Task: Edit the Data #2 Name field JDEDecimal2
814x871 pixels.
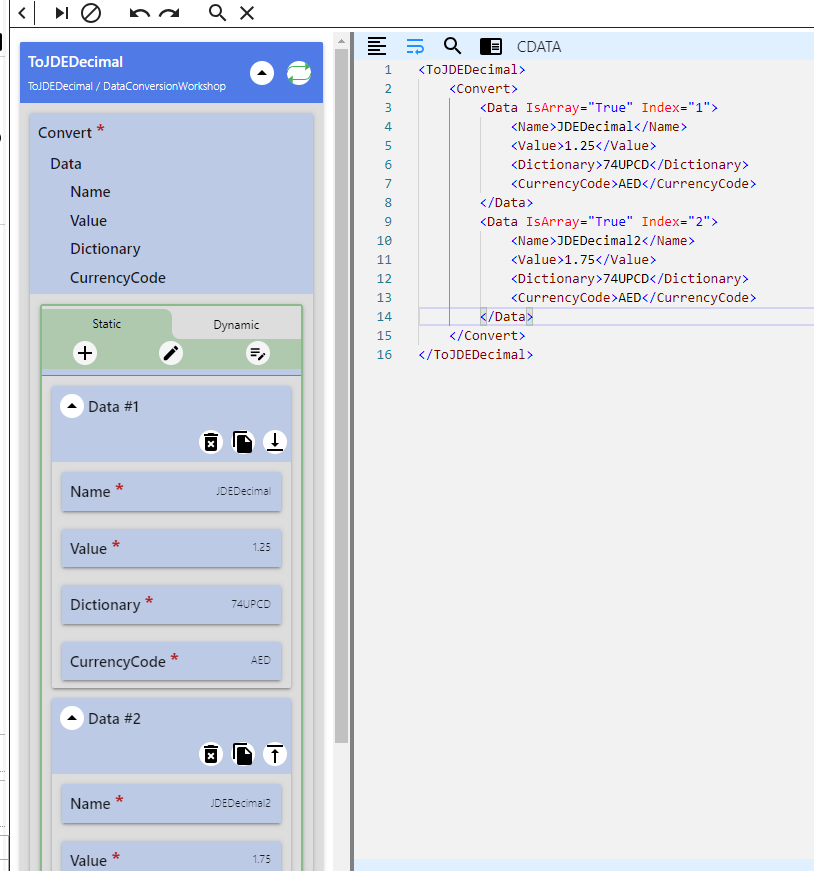Action: [171, 804]
